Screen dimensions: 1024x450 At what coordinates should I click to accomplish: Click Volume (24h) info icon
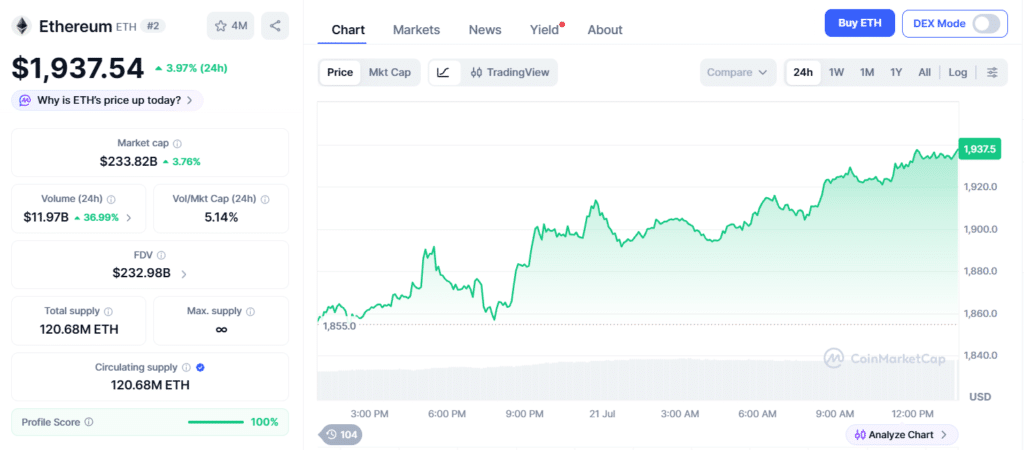(111, 199)
